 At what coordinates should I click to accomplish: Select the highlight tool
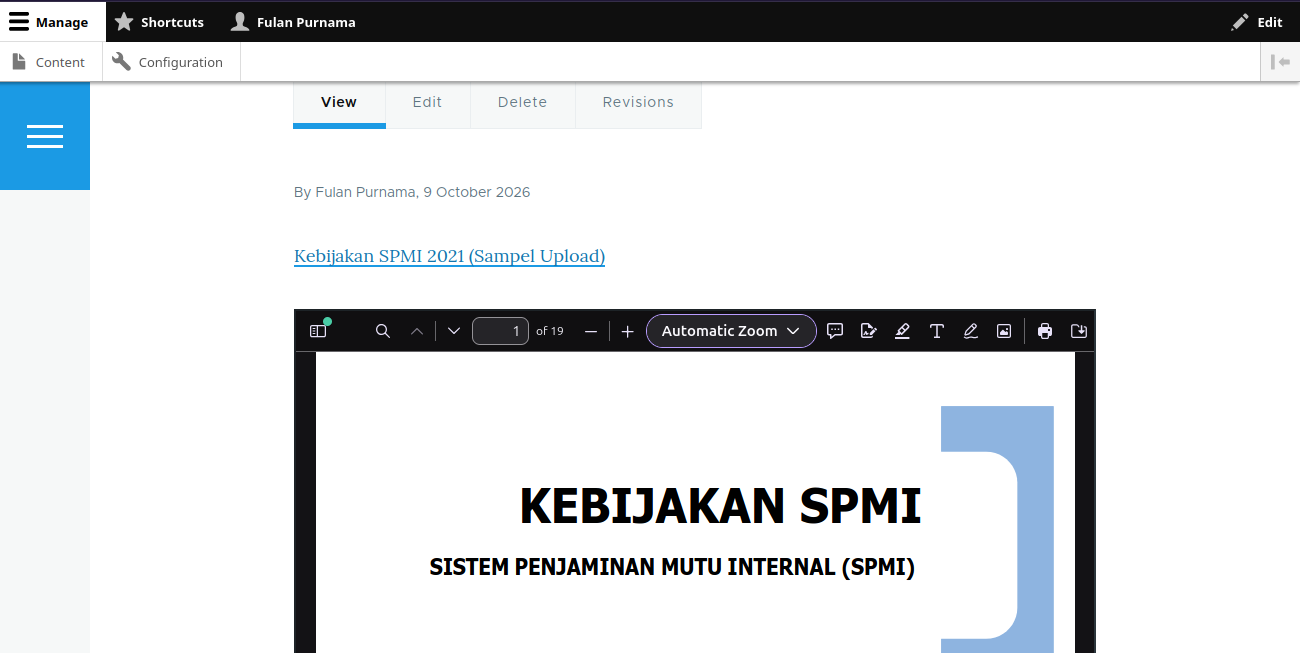click(902, 331)
